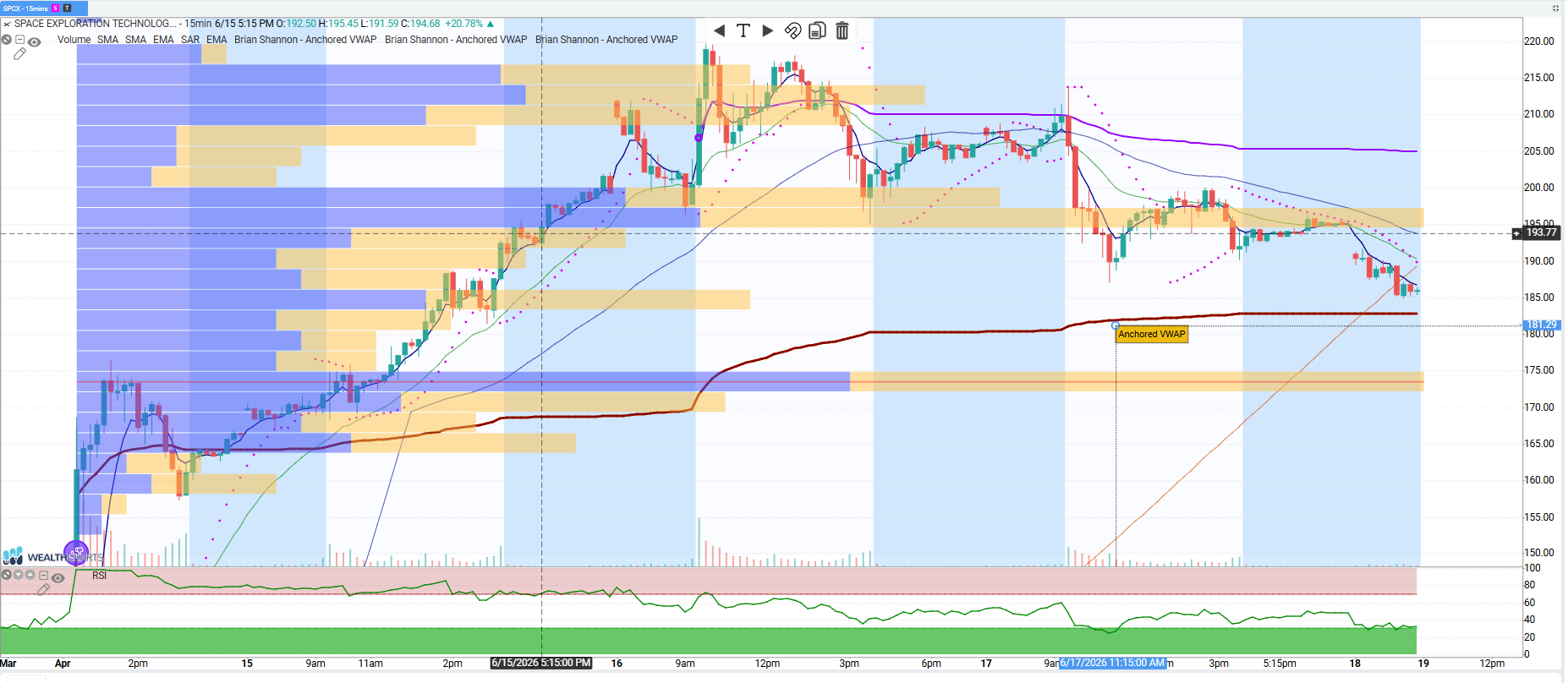Screen dimensions: 1568x683
Task: Click the previous arrow in drawing toolbar
Action: click(x=719, y=30)
